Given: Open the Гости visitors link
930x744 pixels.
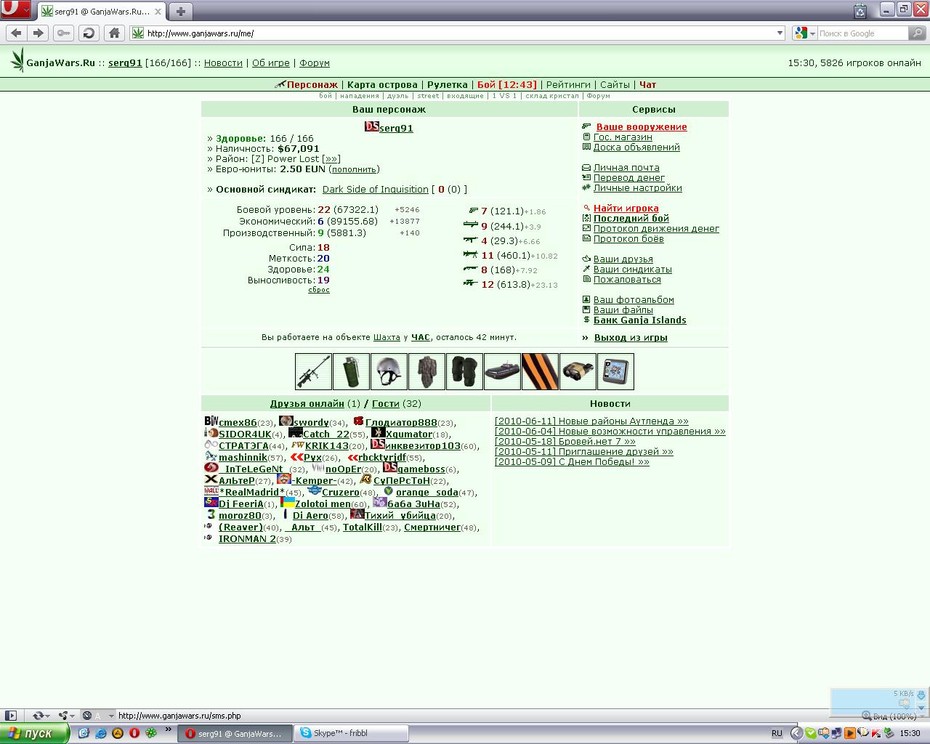Looking at the screenshot, I should pyautogui.click(x=386, y=403).
